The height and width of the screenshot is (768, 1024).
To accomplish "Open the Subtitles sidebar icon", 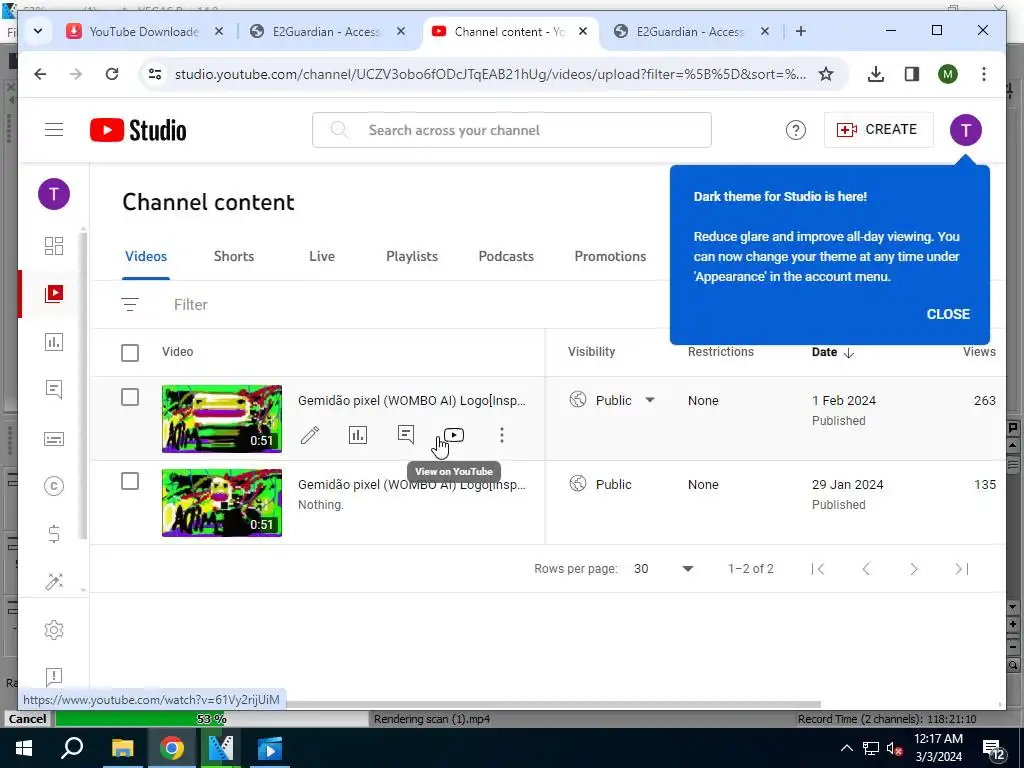I will click(54, 439).
